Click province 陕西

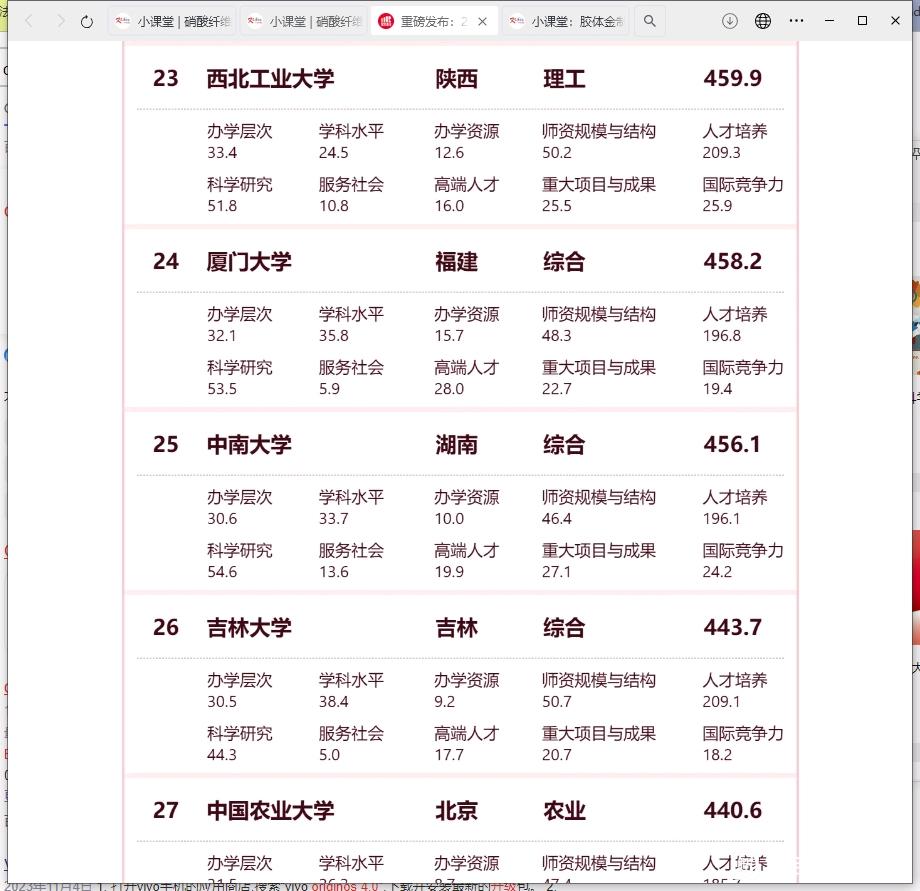[456, 79]
